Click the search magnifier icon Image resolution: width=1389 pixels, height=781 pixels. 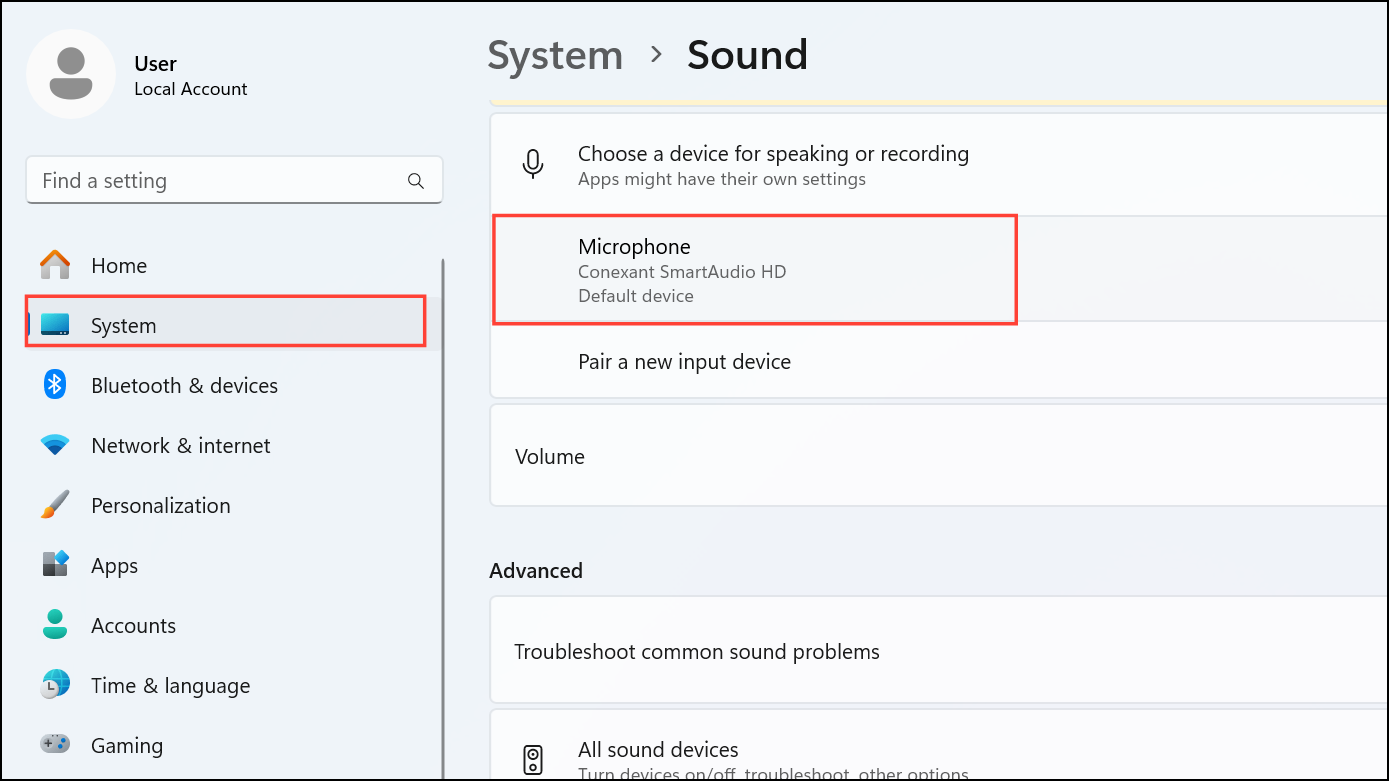416,181
